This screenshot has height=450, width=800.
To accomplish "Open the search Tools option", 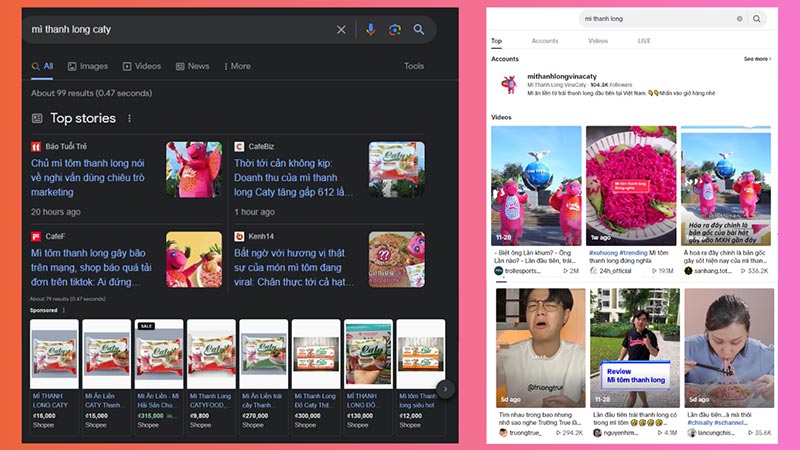I will 414,66.
